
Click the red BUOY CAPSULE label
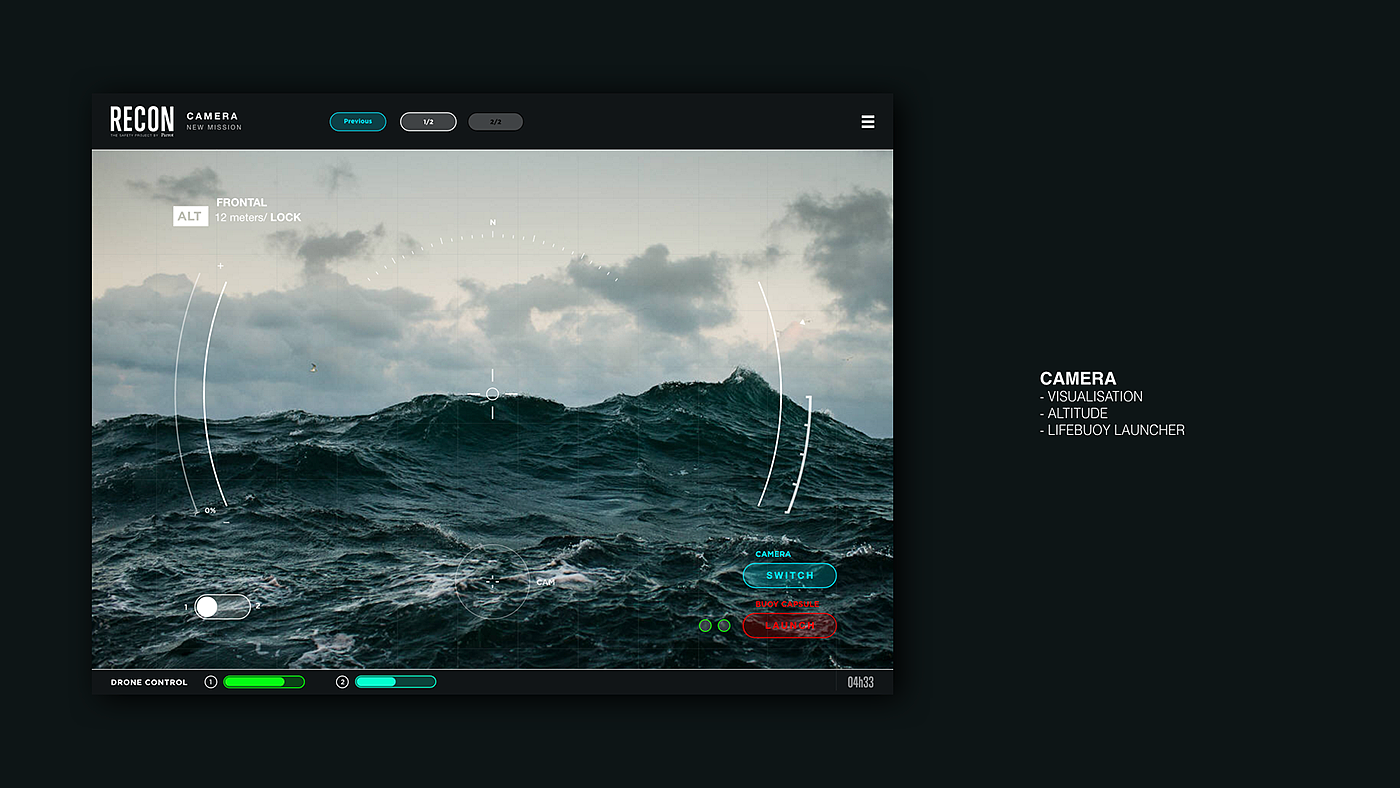pyautogui.click(x=787, y=604)
